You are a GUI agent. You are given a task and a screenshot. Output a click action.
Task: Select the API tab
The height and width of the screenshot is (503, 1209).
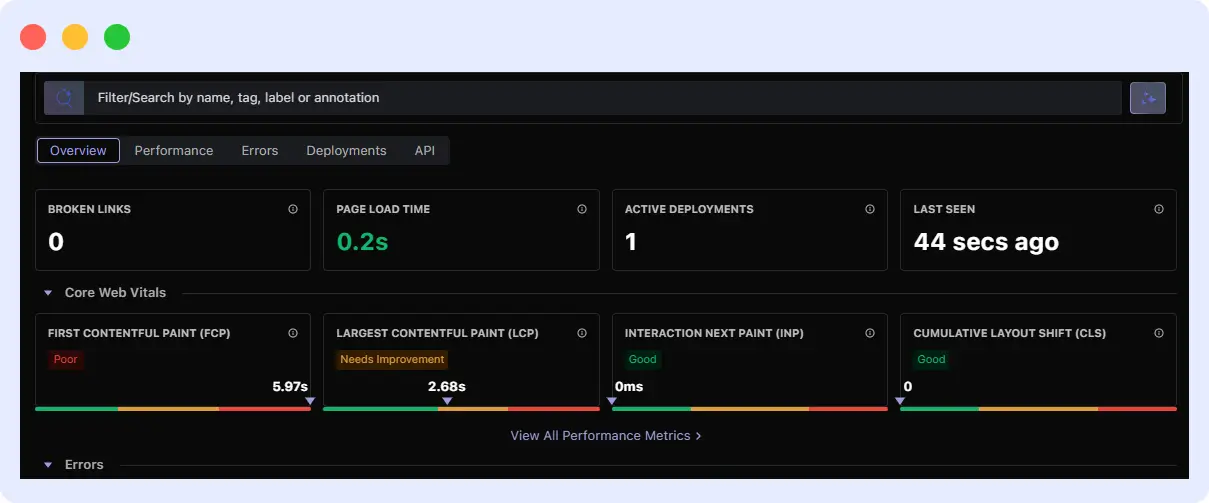425,150
